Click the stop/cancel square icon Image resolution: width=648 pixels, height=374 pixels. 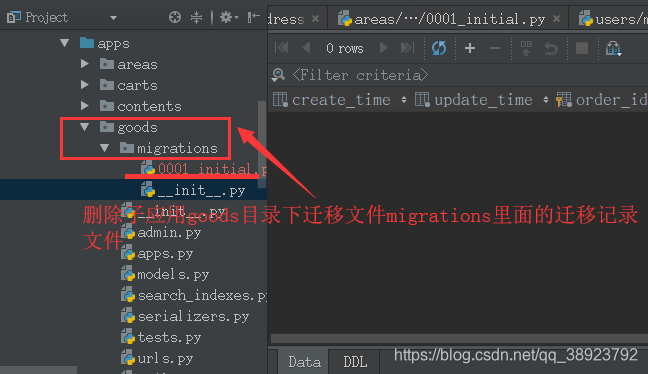pyautogui.click(x=582, y=48)
